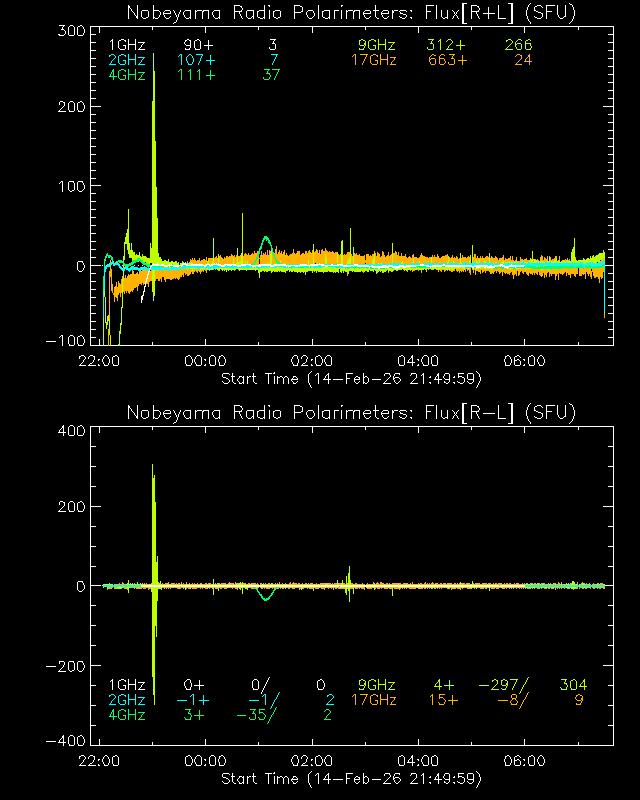Click the 4GHz legend label in bottom plot
This screenshot has width=640, height=800.
click(x=126, y=715)
